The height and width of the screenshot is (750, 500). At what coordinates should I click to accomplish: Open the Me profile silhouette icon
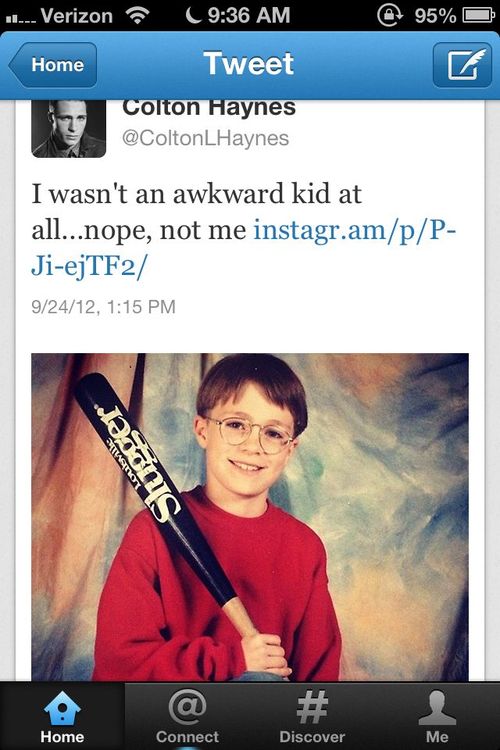437,707
